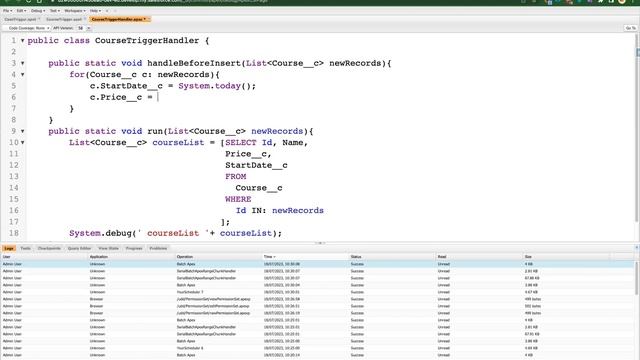Image resolution: width=640 pixels, height=360 pixels.
Task: Collapse the class at line 1
Action: coord(22,41)
